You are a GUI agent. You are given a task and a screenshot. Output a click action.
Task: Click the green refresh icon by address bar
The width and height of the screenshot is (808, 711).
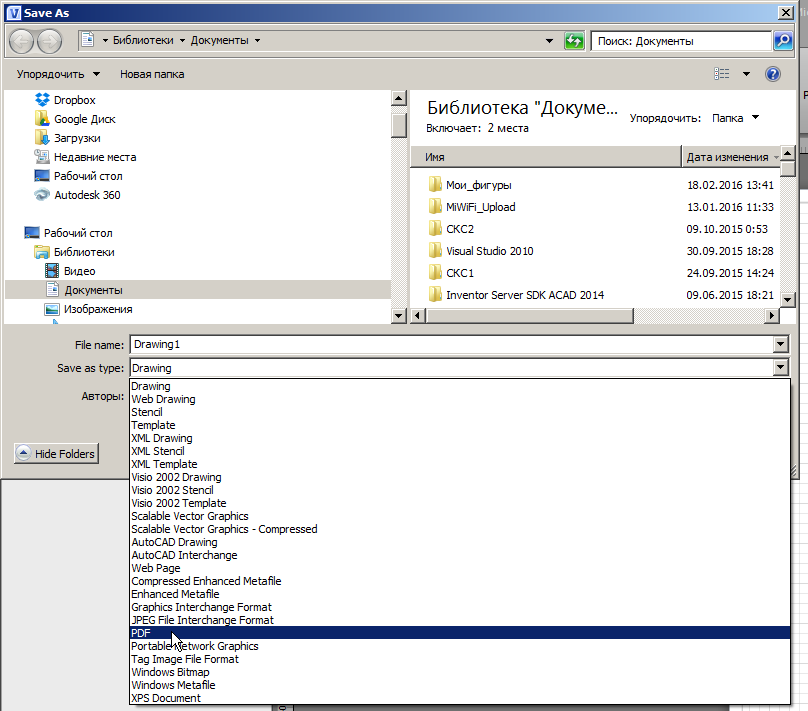click(574, 41)
